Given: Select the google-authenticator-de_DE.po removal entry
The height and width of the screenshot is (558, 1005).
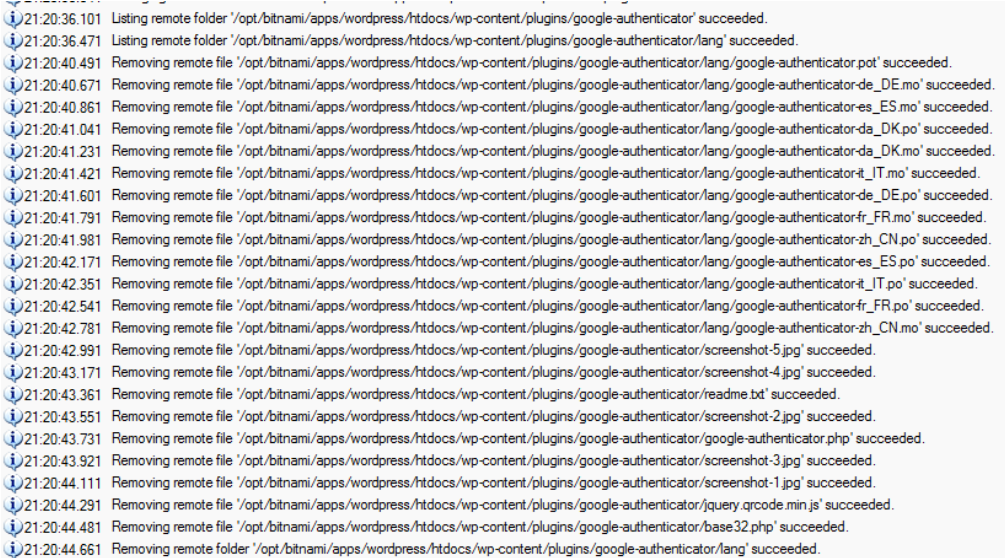Looking at the screenshot, I should pyautogui.click(x=499, y=195).
